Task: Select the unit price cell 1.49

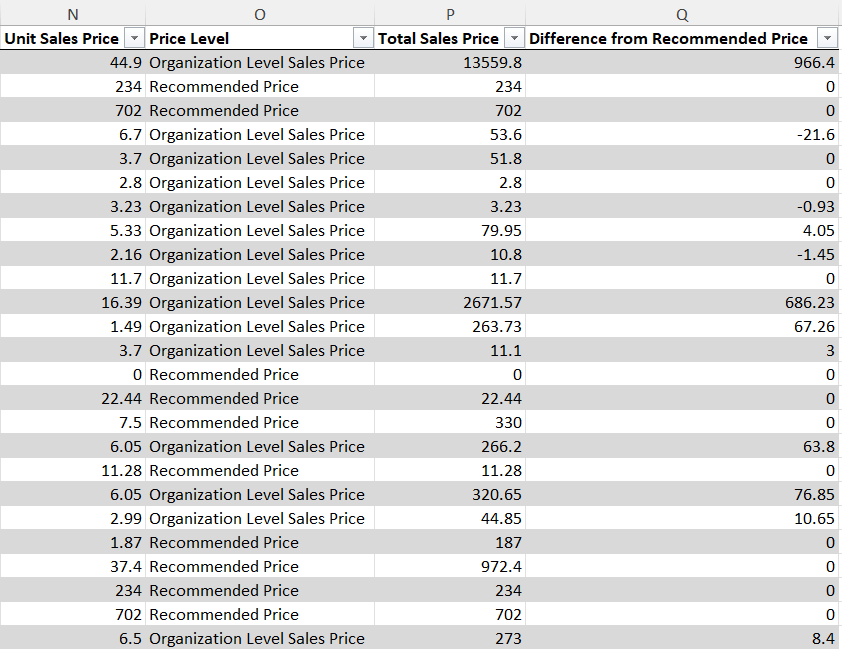Action: (x=72, y=326)
